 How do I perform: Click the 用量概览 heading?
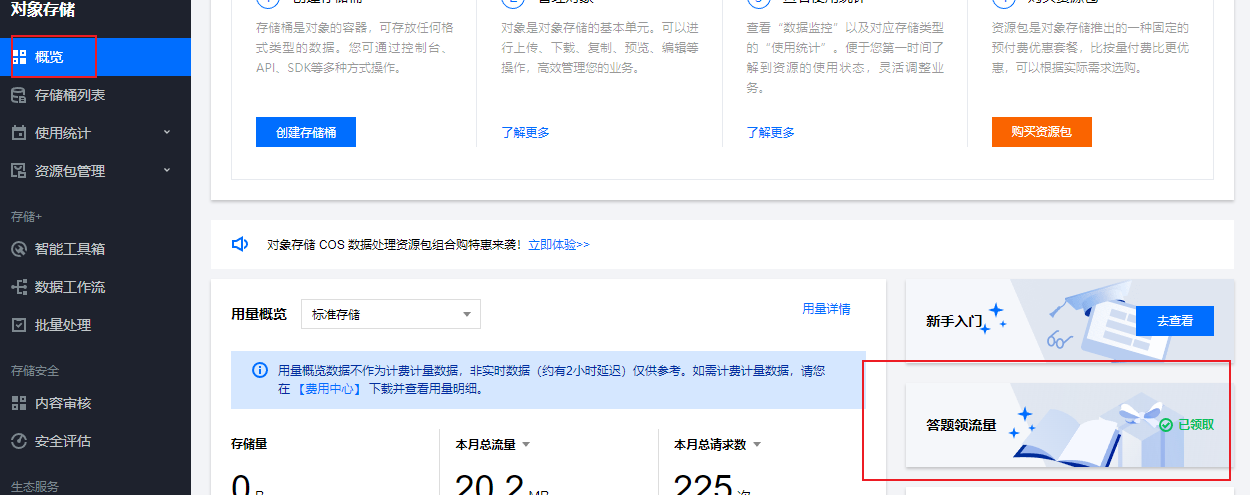pyautogui.click(x=259, y=314)
